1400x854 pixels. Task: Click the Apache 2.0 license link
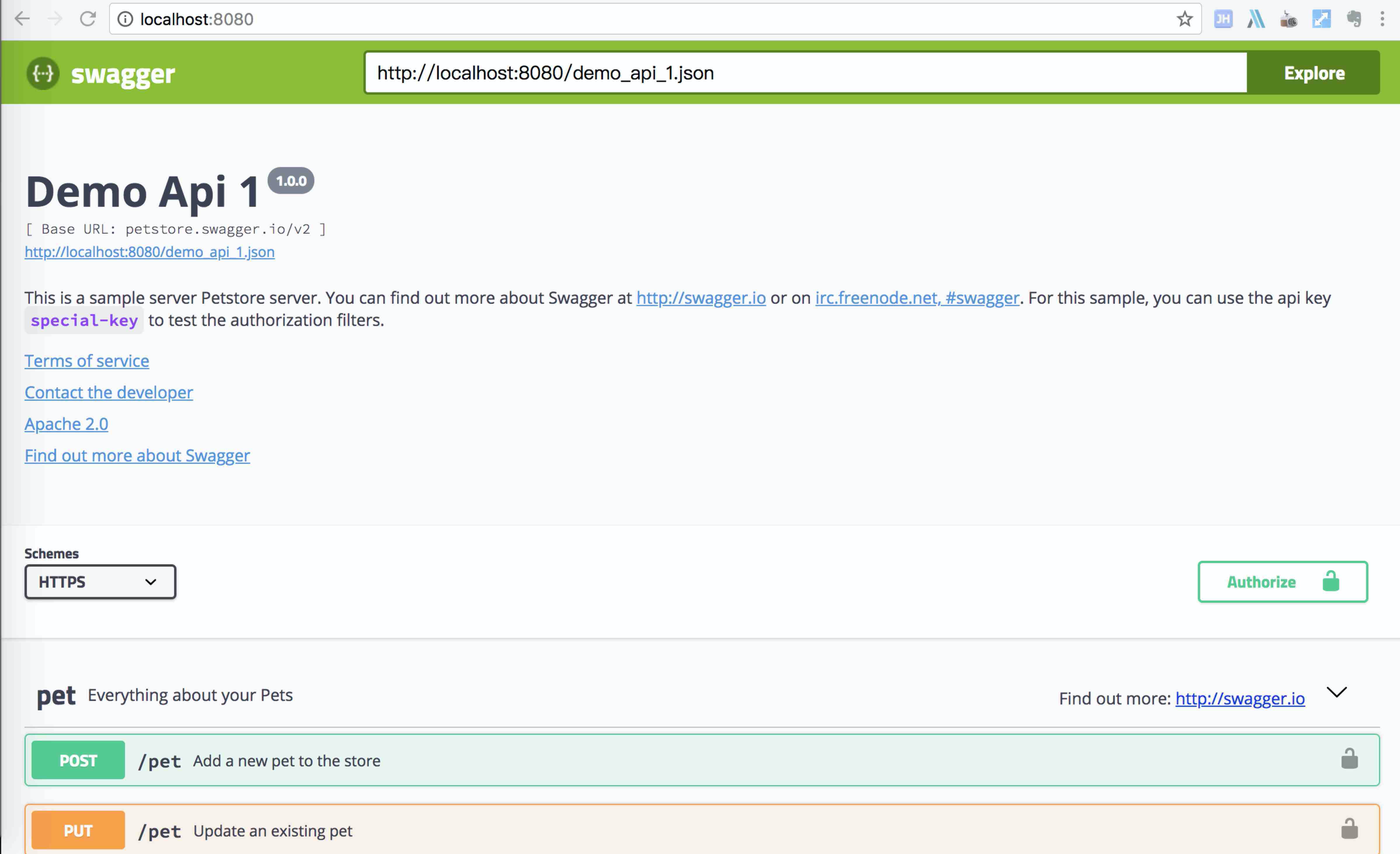[66, 424]
